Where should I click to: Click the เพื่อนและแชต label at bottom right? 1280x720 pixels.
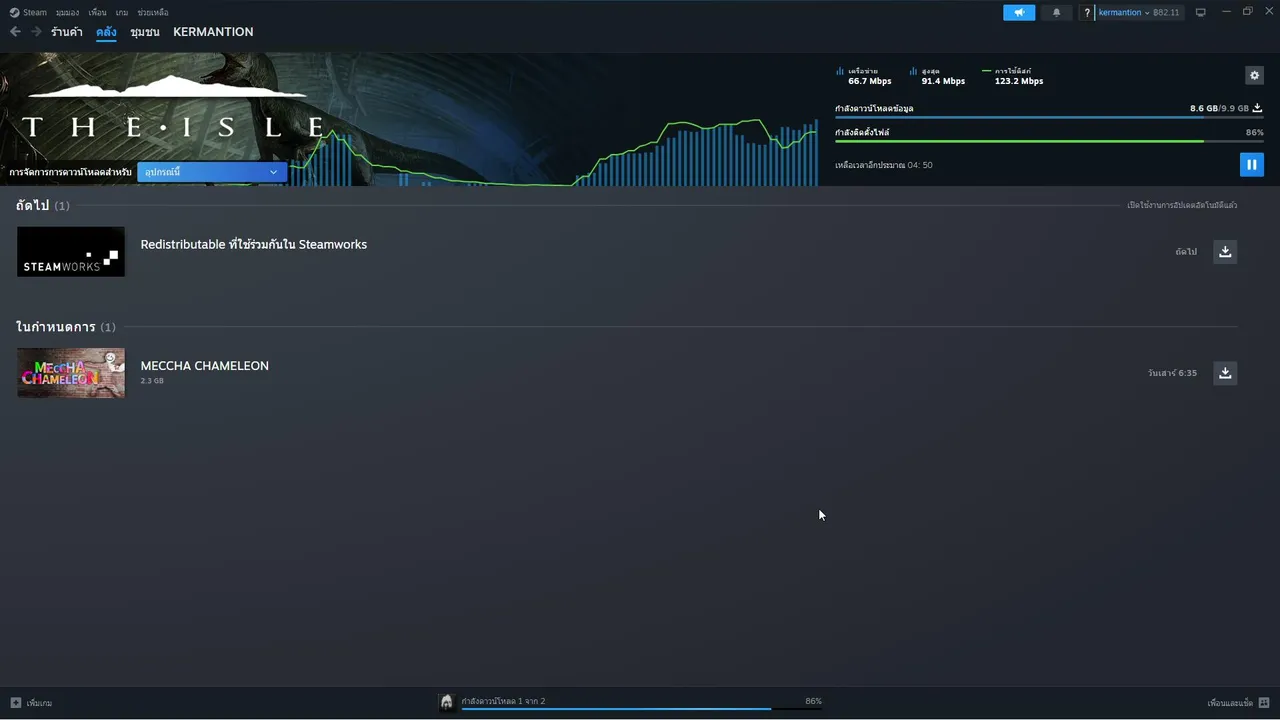(x=1230, y=703)
